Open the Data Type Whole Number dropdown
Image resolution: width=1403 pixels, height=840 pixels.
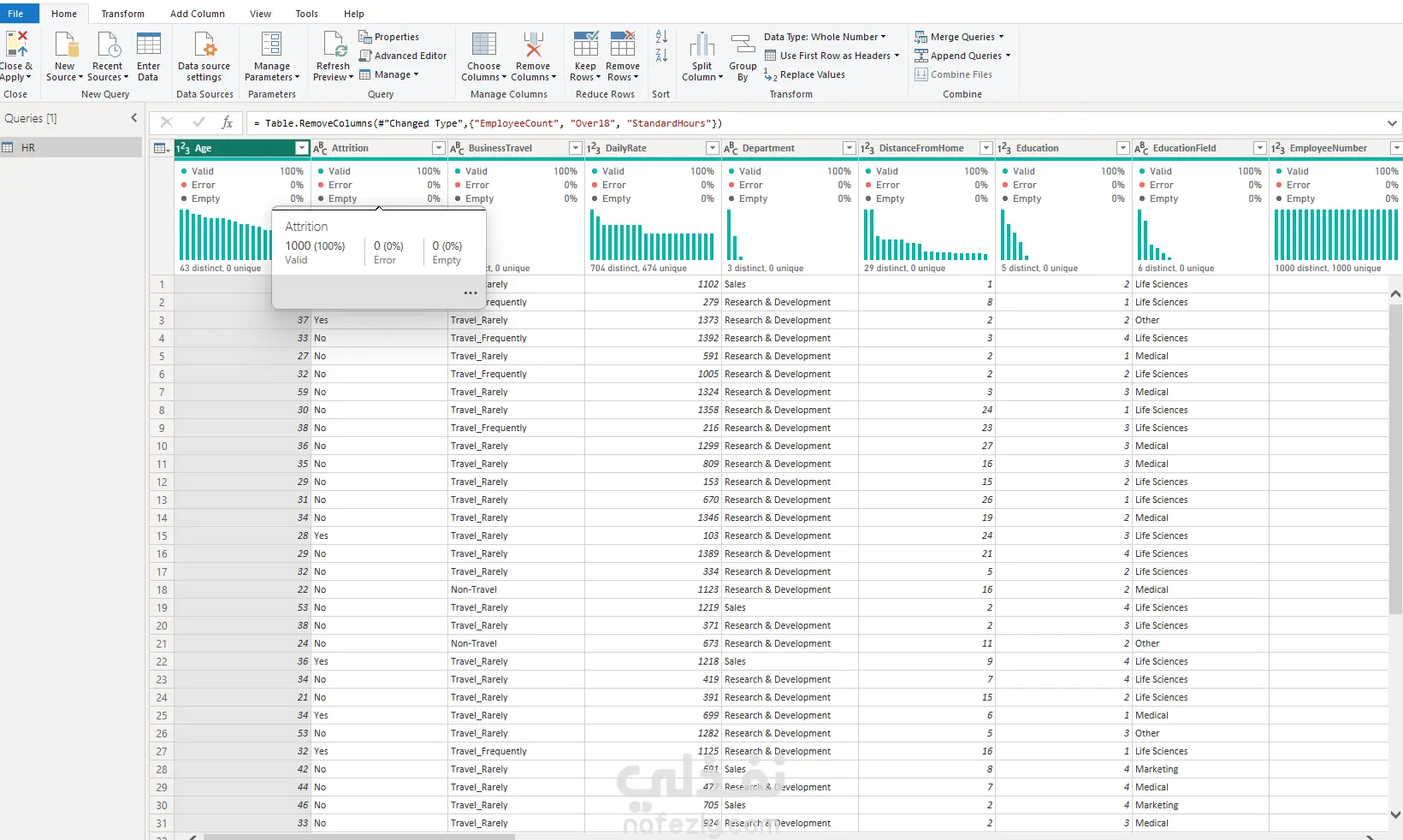(825, 37)
